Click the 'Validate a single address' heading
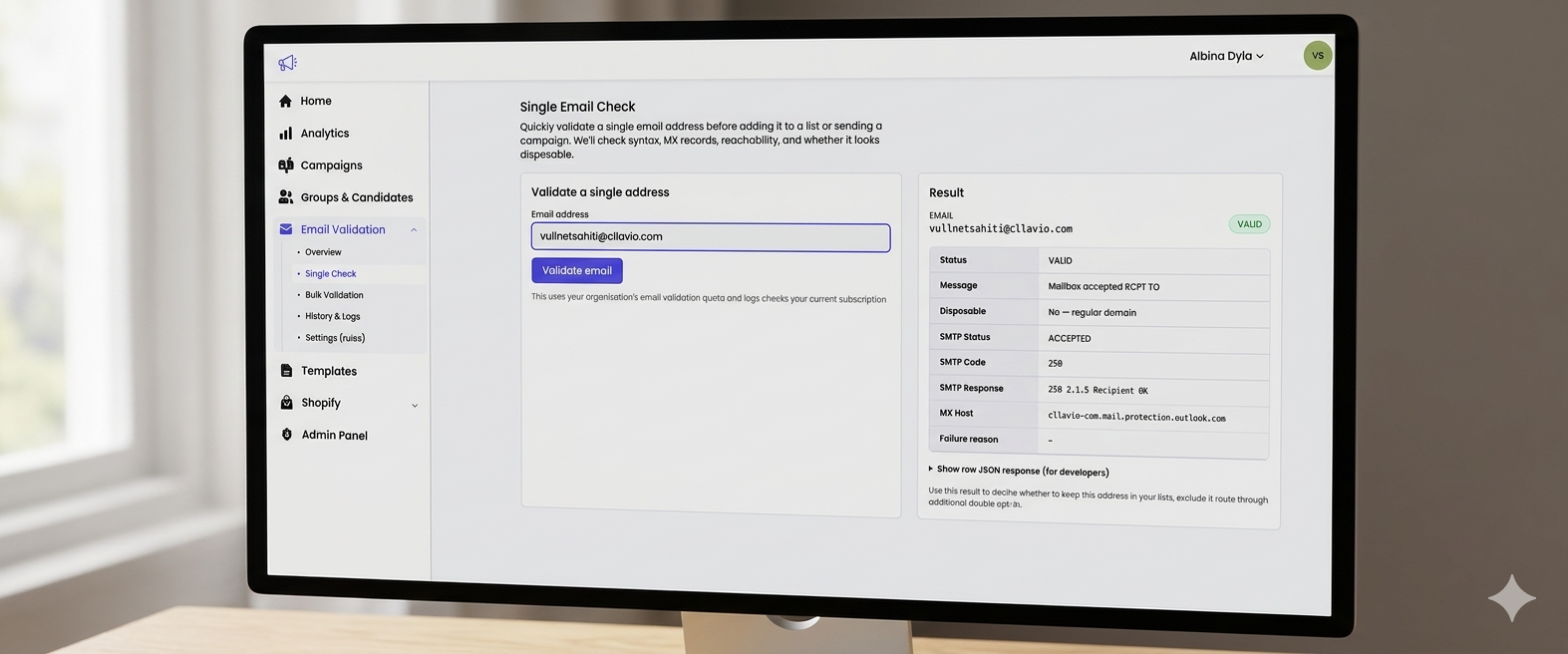The height and width of the screenshot is (654, 1568). pyautogui.click(x=600, y=192)
